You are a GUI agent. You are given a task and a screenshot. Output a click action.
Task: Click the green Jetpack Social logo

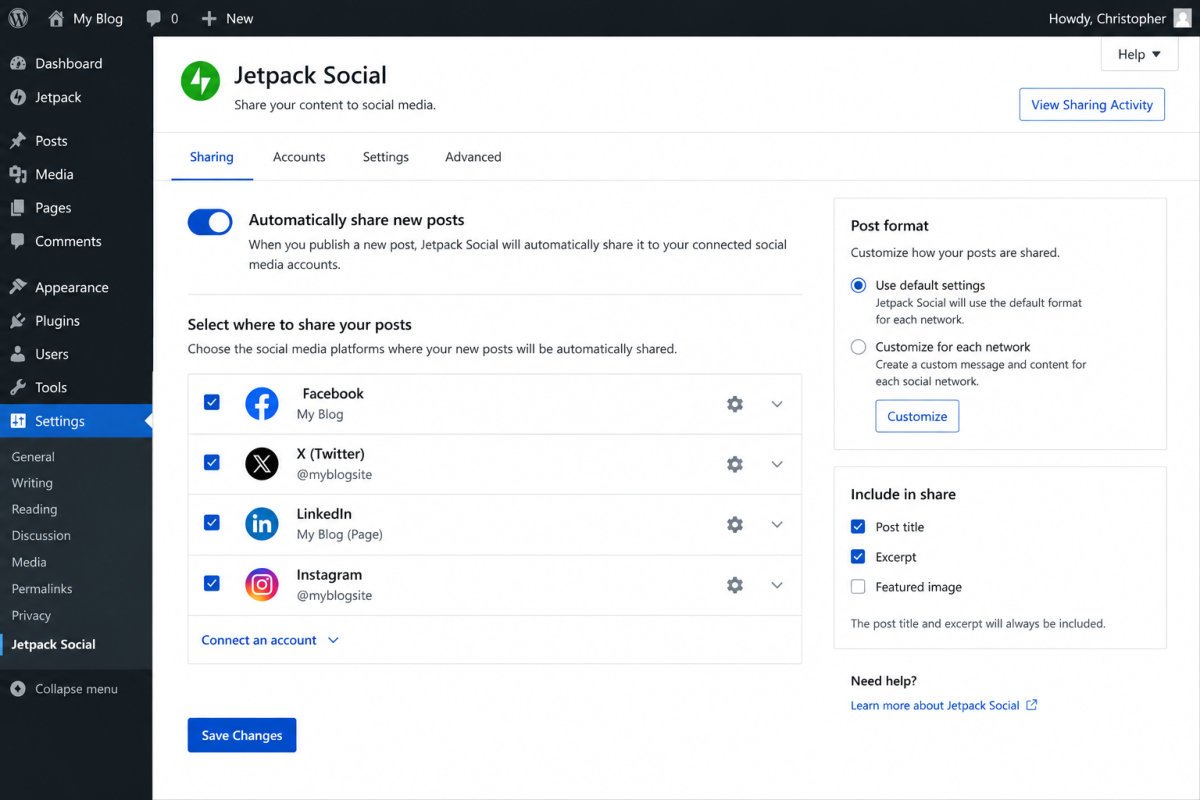click(200, 81)
